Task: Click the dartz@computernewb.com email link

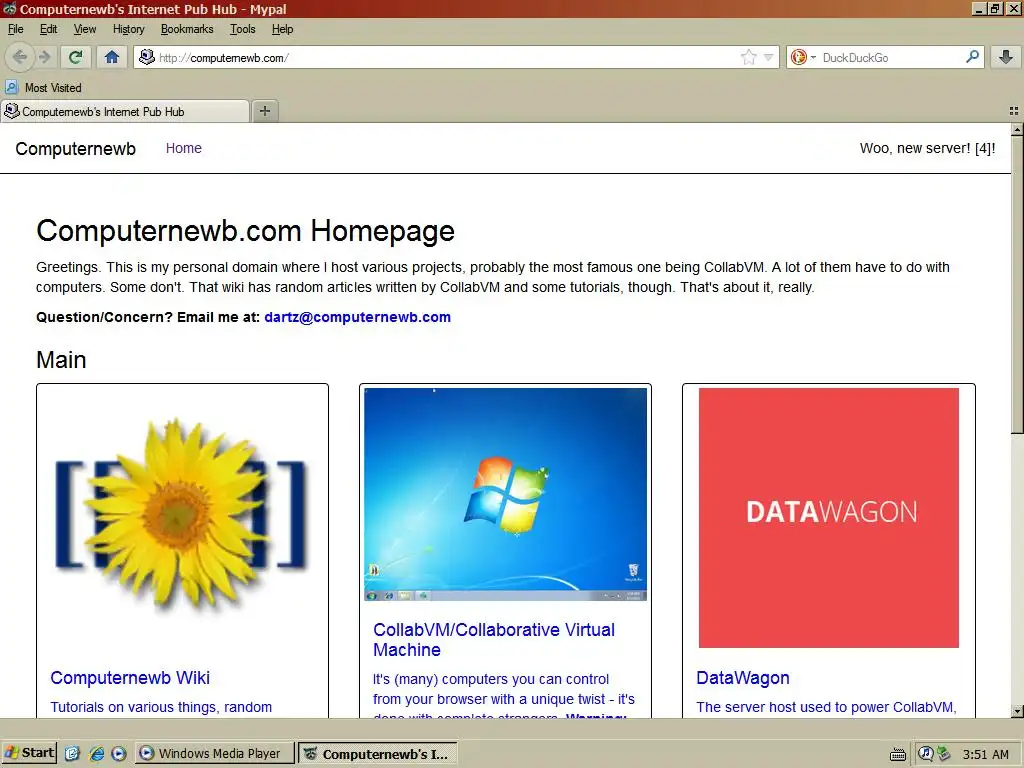Action: click(357, 317)
